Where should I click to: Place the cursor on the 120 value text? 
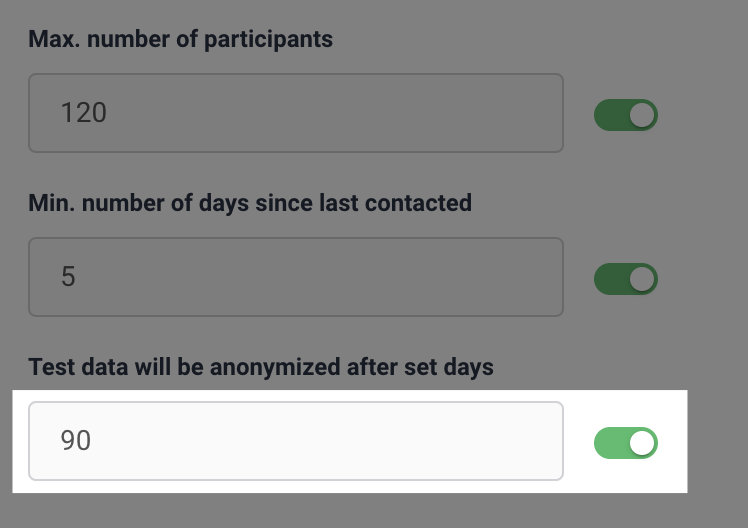(83, 113)
